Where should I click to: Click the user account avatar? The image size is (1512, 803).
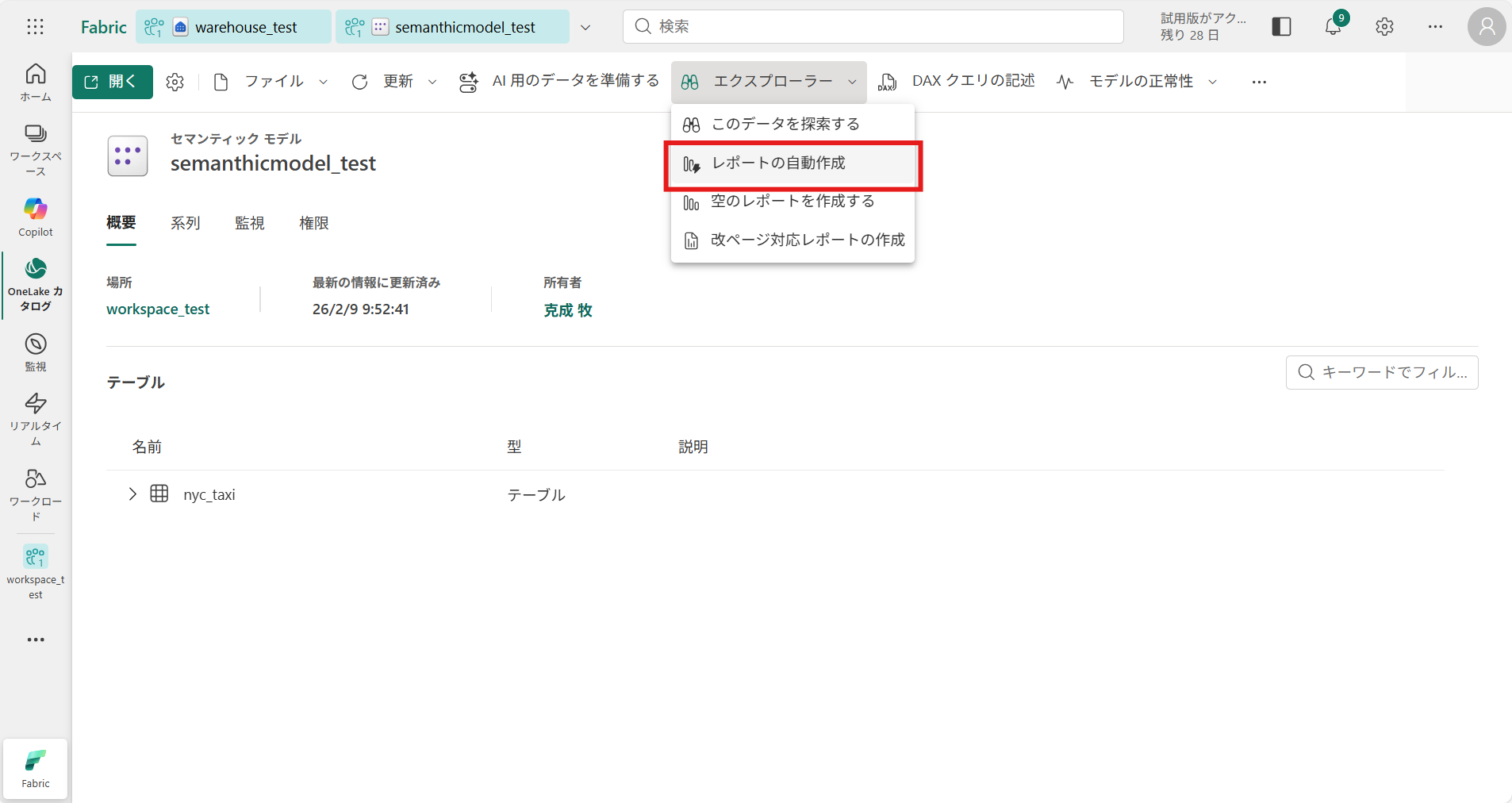(x=1486, y=27)
